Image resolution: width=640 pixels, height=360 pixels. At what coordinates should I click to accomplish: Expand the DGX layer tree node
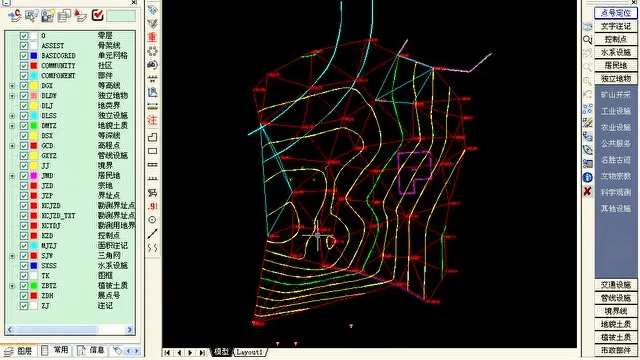coord(12,86)
